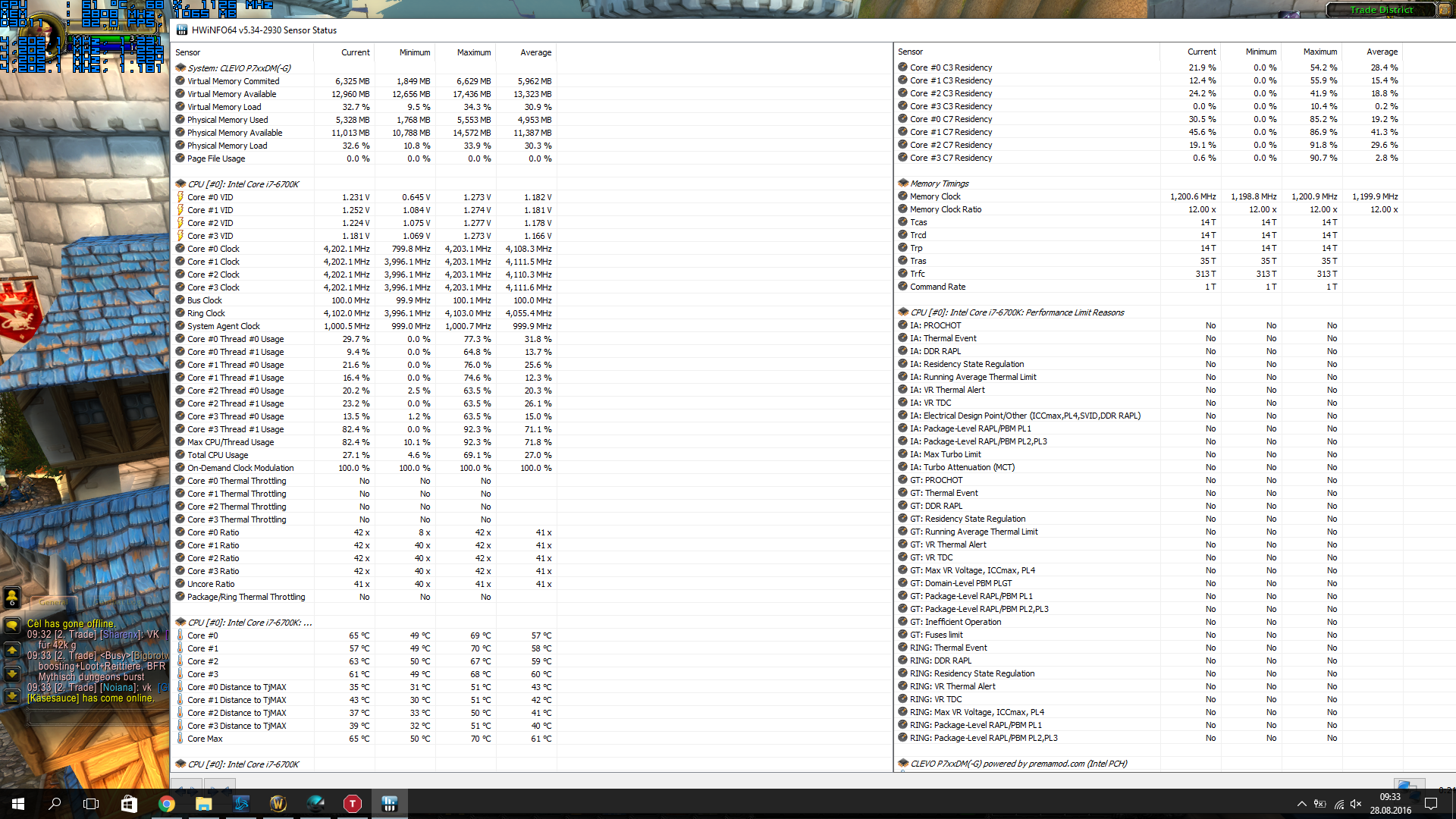Select Core #3 C7 Residency row
The height and width of the screenshot is (819, 1456).
coord(1150,158)
